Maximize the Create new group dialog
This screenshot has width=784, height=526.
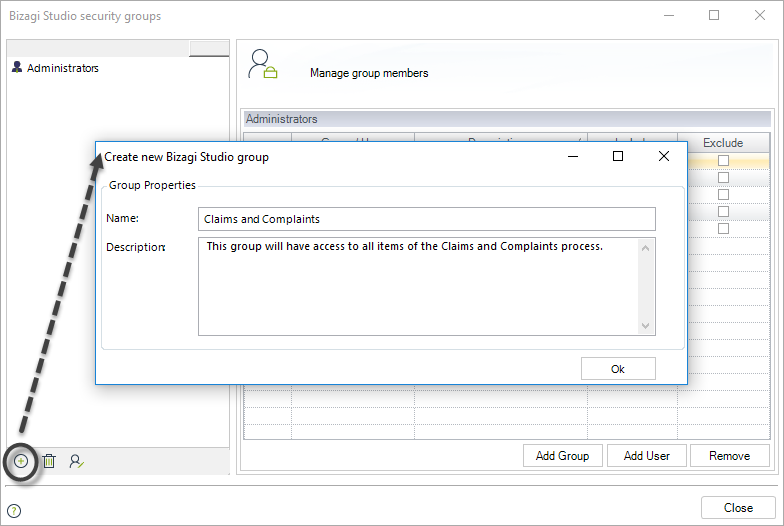coord(618,156)
